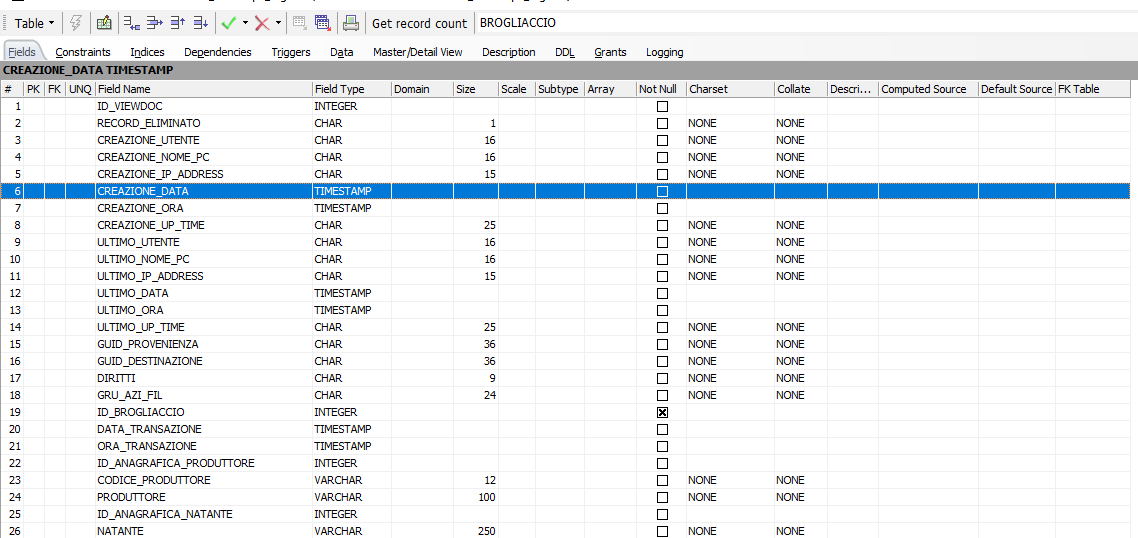
Task: Click the move field up icon
Action: (x=178, y=23)
